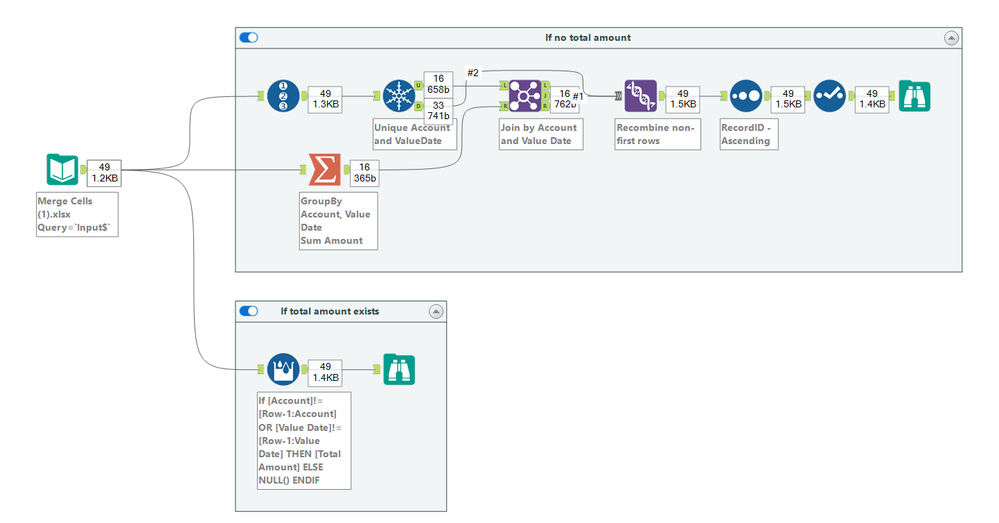This screenshot has width=999, height=523.
Task: Click Unique tool D output anchor
Action: tap(419, 106)
